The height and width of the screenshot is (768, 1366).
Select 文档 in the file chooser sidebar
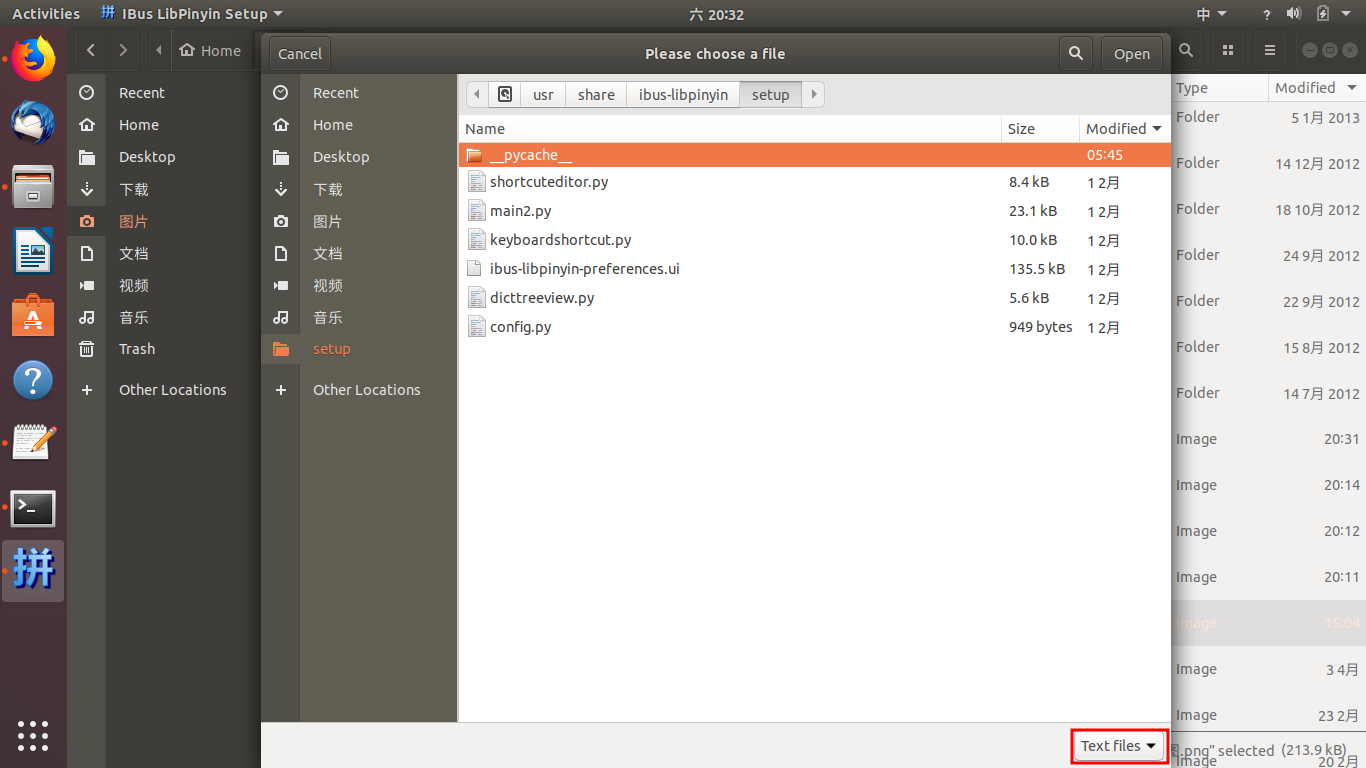click(358, 253)
